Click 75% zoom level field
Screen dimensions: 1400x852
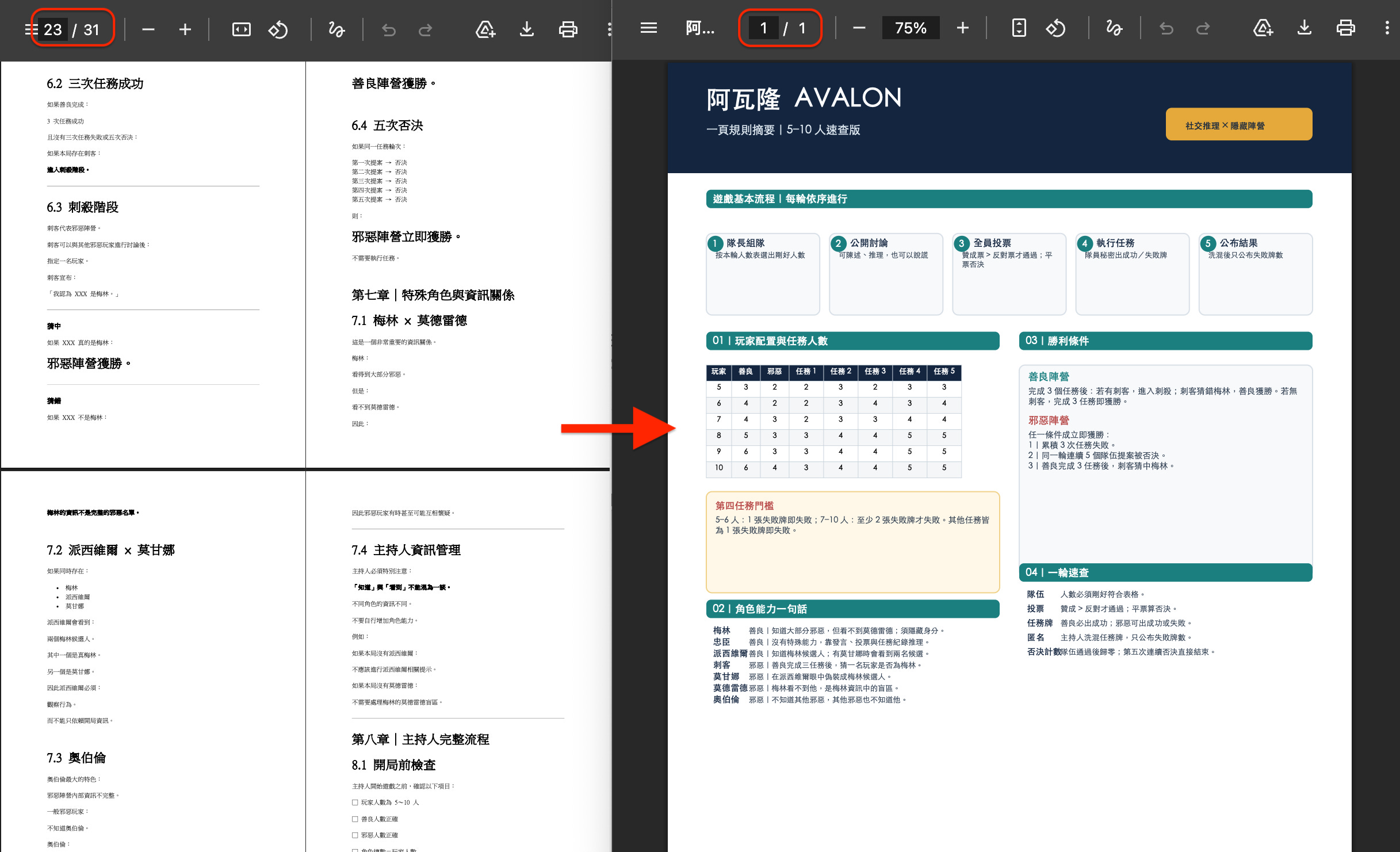click(x=911, y=28)
